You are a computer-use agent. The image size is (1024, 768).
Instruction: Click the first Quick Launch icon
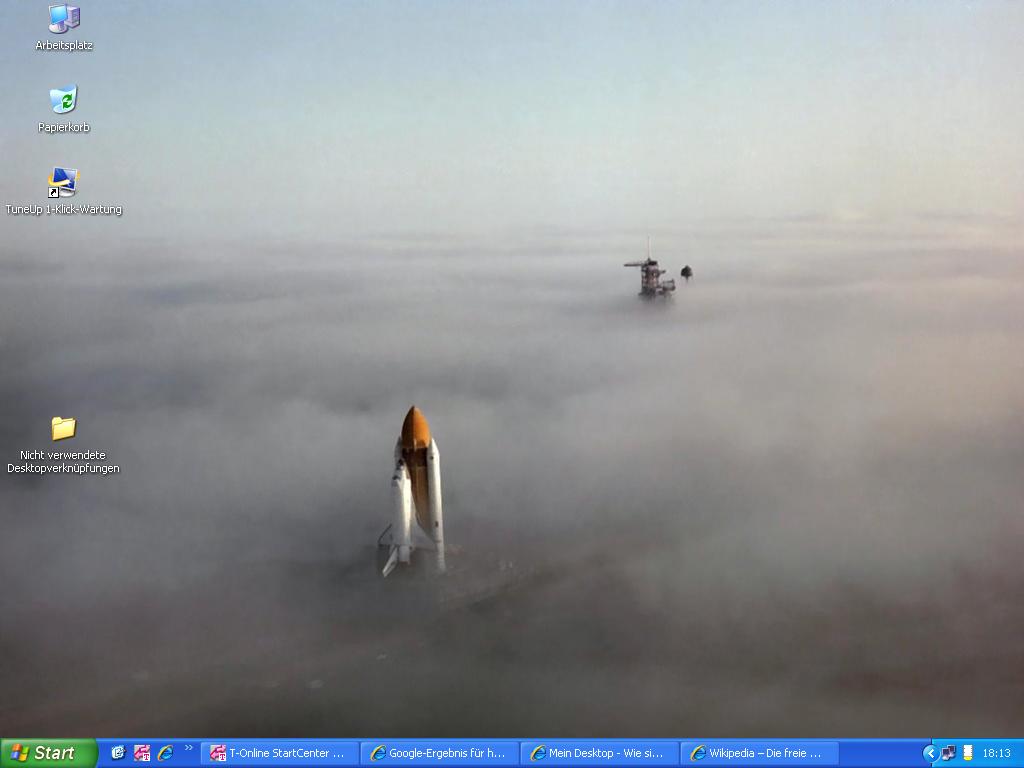pyautogui.click(x=118, y=753)
